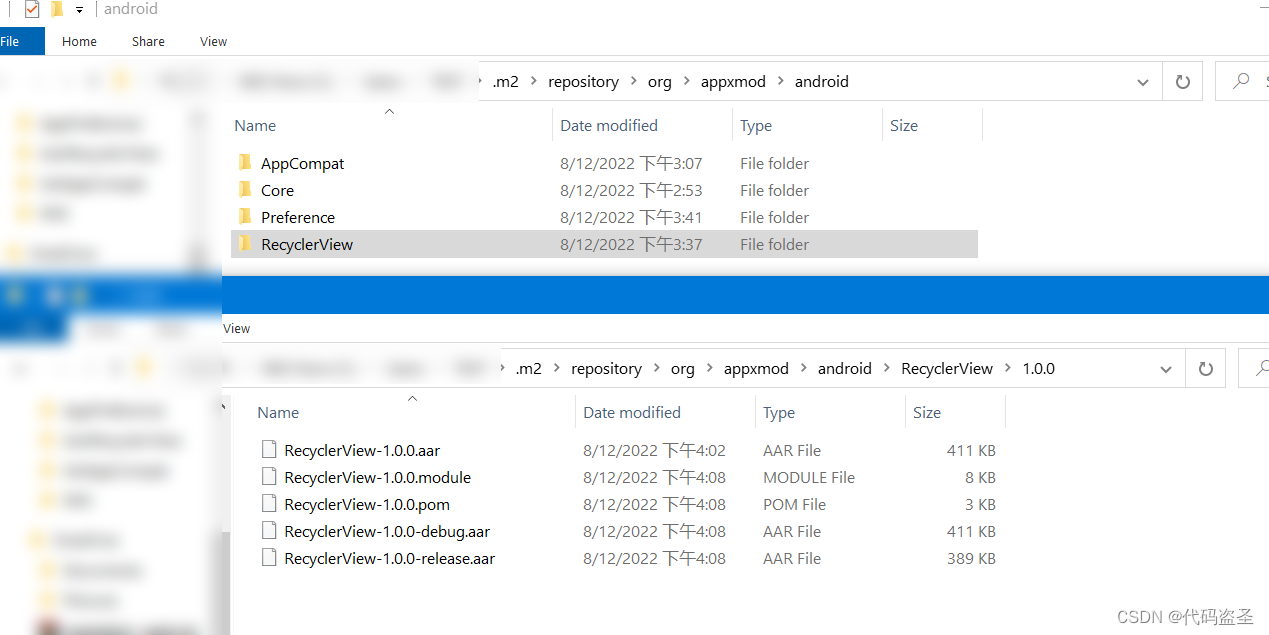Click the 8 KB size value
The height and width of the screenshot is (635, 1269).
pos(980,477)
